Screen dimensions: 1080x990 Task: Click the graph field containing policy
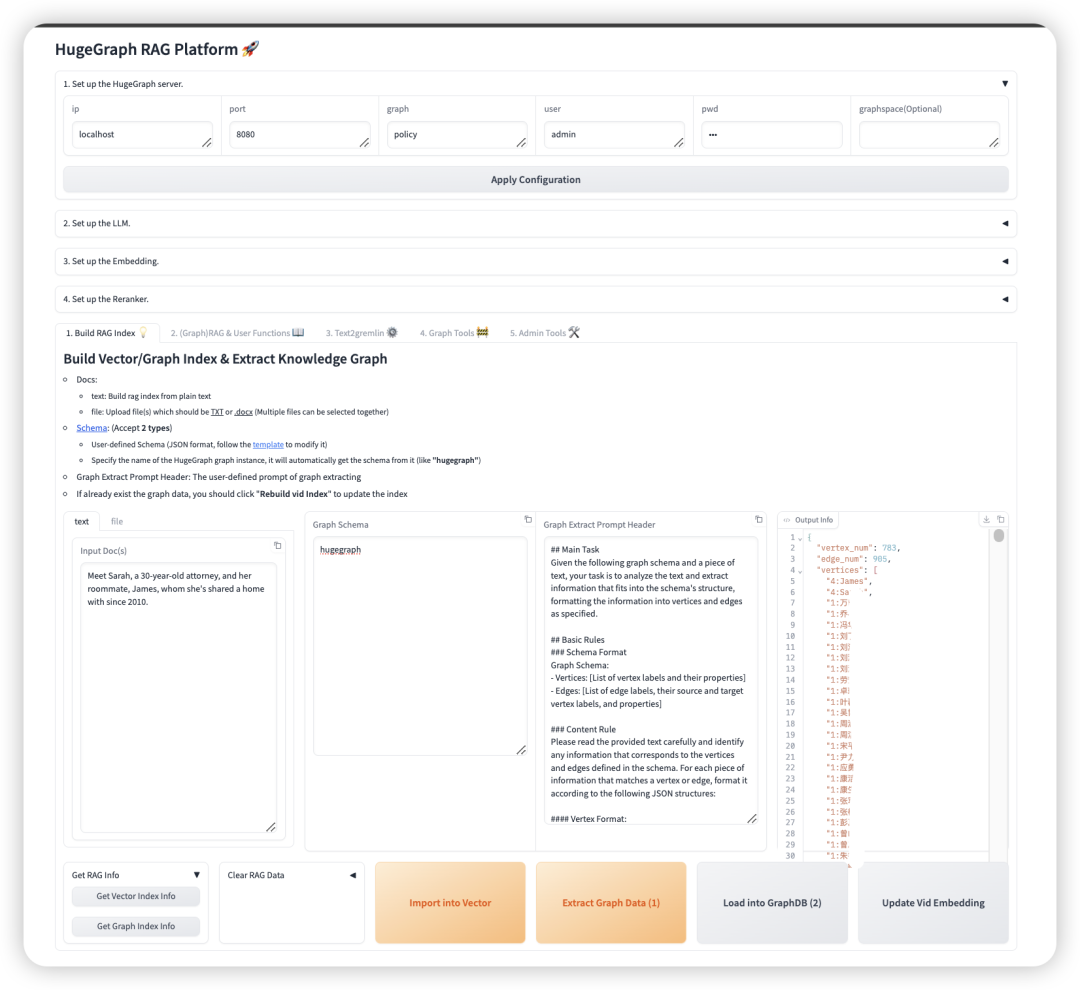click(457, 135)
